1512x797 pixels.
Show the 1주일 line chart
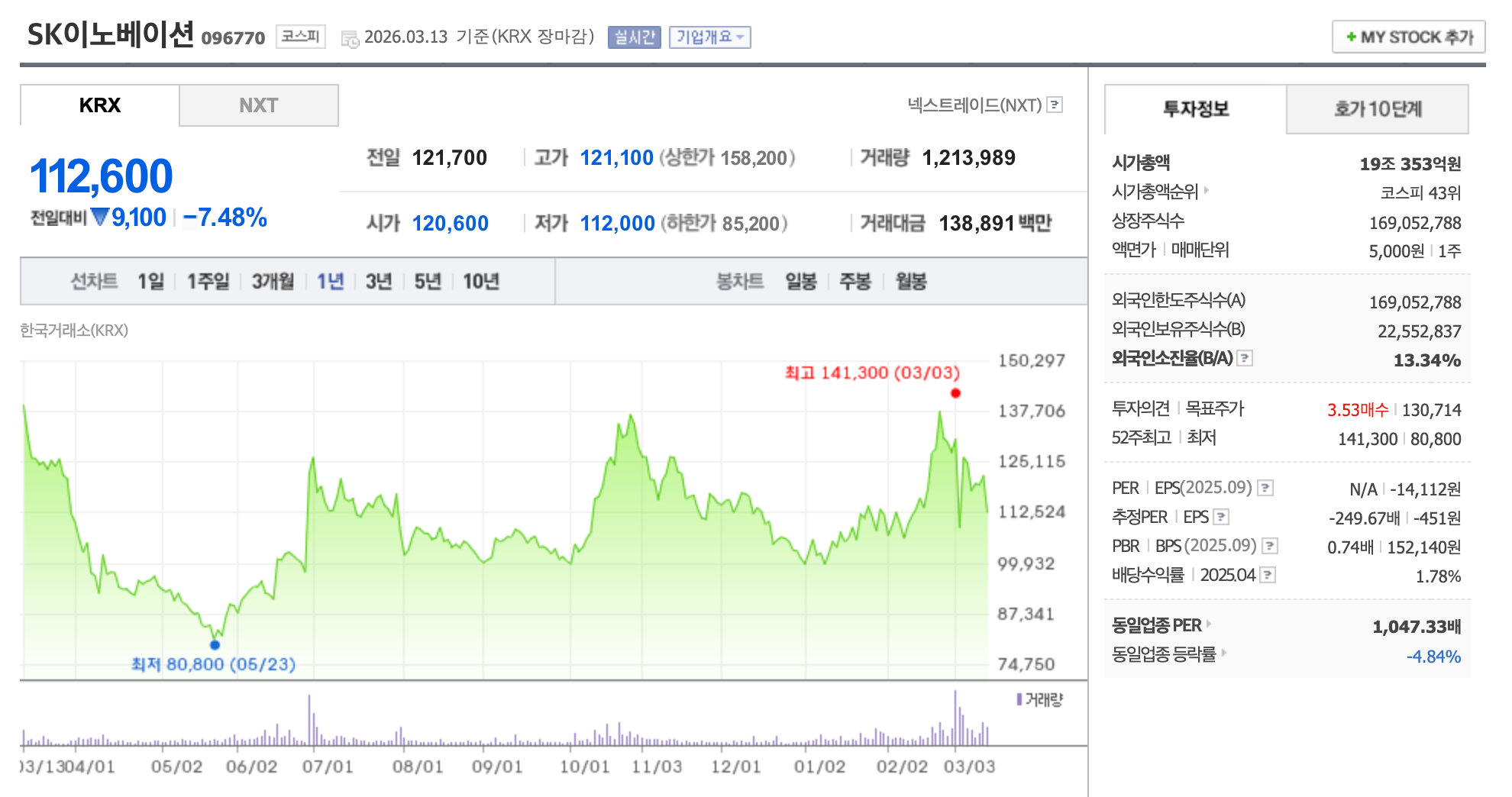208,282
